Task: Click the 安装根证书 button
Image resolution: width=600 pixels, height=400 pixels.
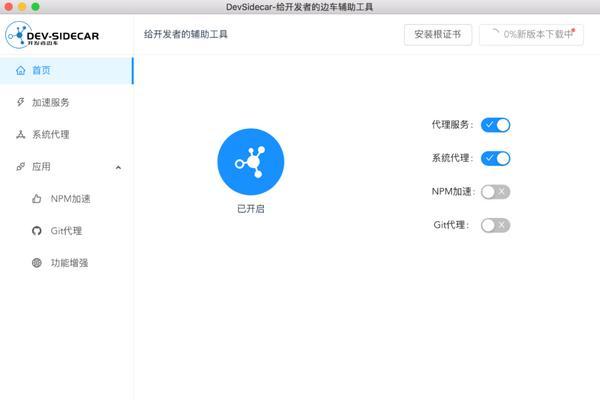Action: pyautogui.click(x=438, y=34)
